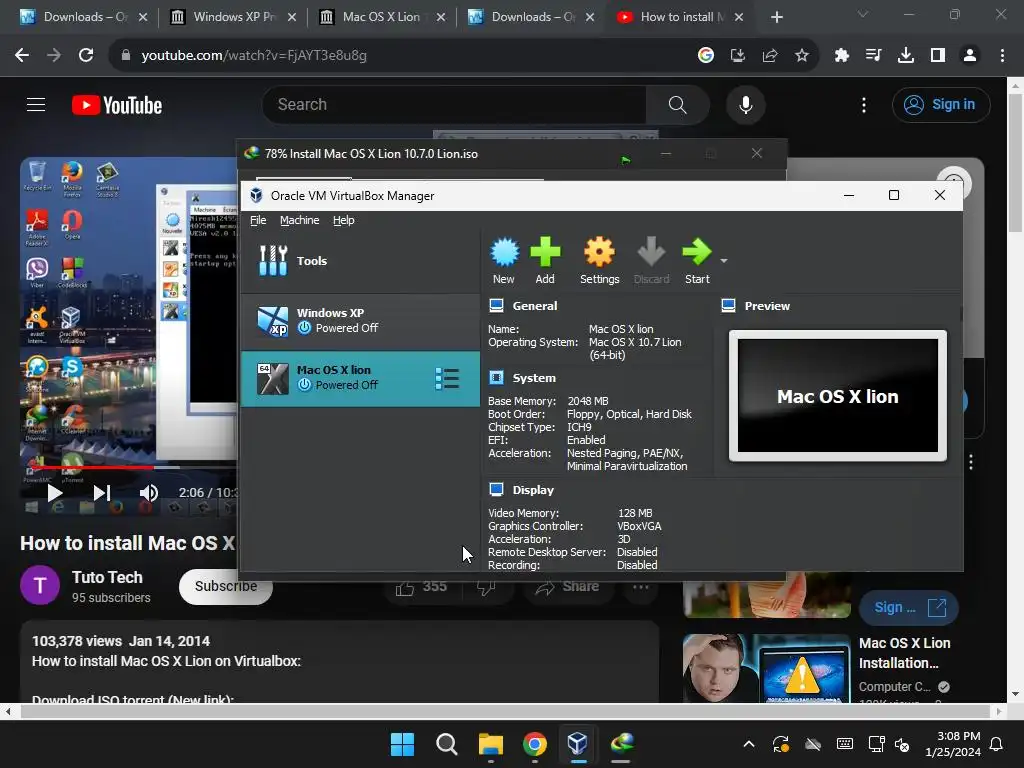Switch to How to install YouTube tab
The image size is (1024, 768).
pyautogui.click(x=679, y=17)
